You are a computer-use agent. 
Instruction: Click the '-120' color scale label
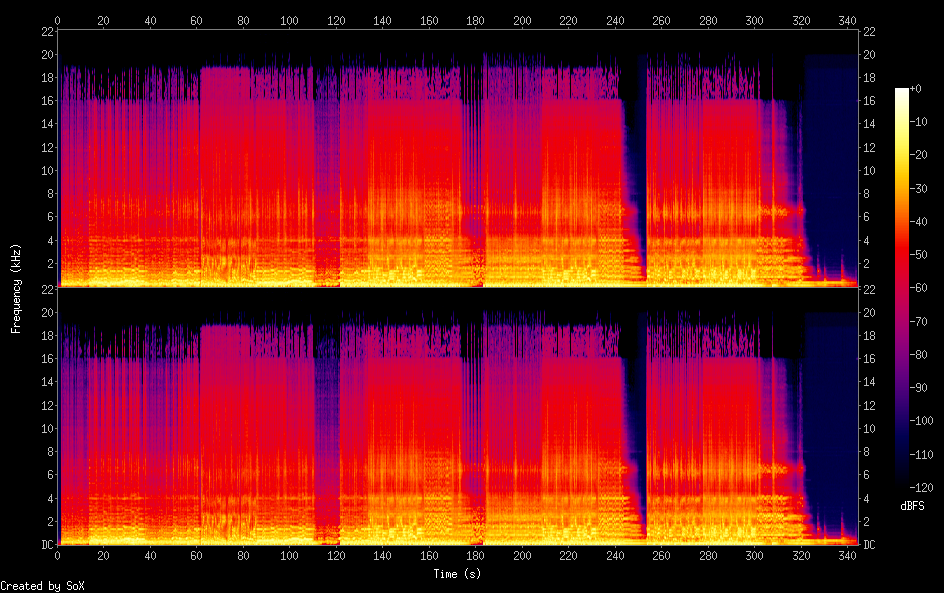921,488
